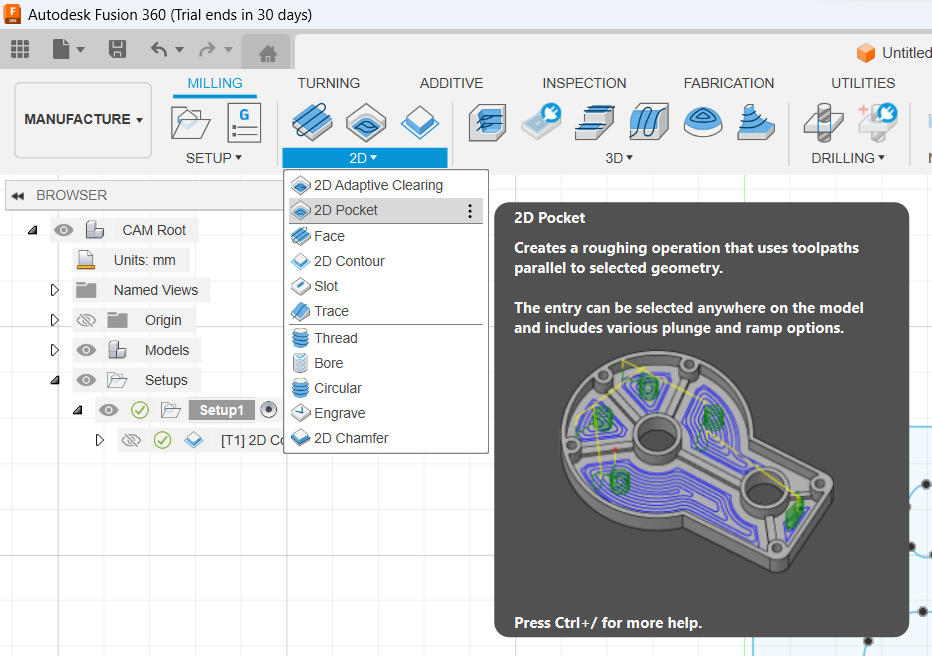
Task: Close the 2D dropdown menu header
Action: (x=364, y=158)
